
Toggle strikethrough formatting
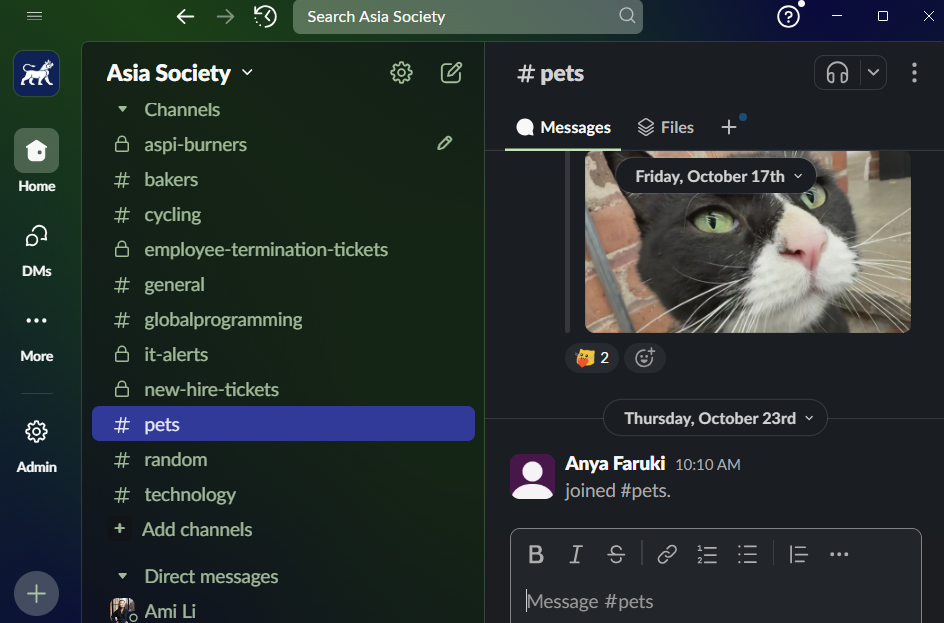(616, 554)
